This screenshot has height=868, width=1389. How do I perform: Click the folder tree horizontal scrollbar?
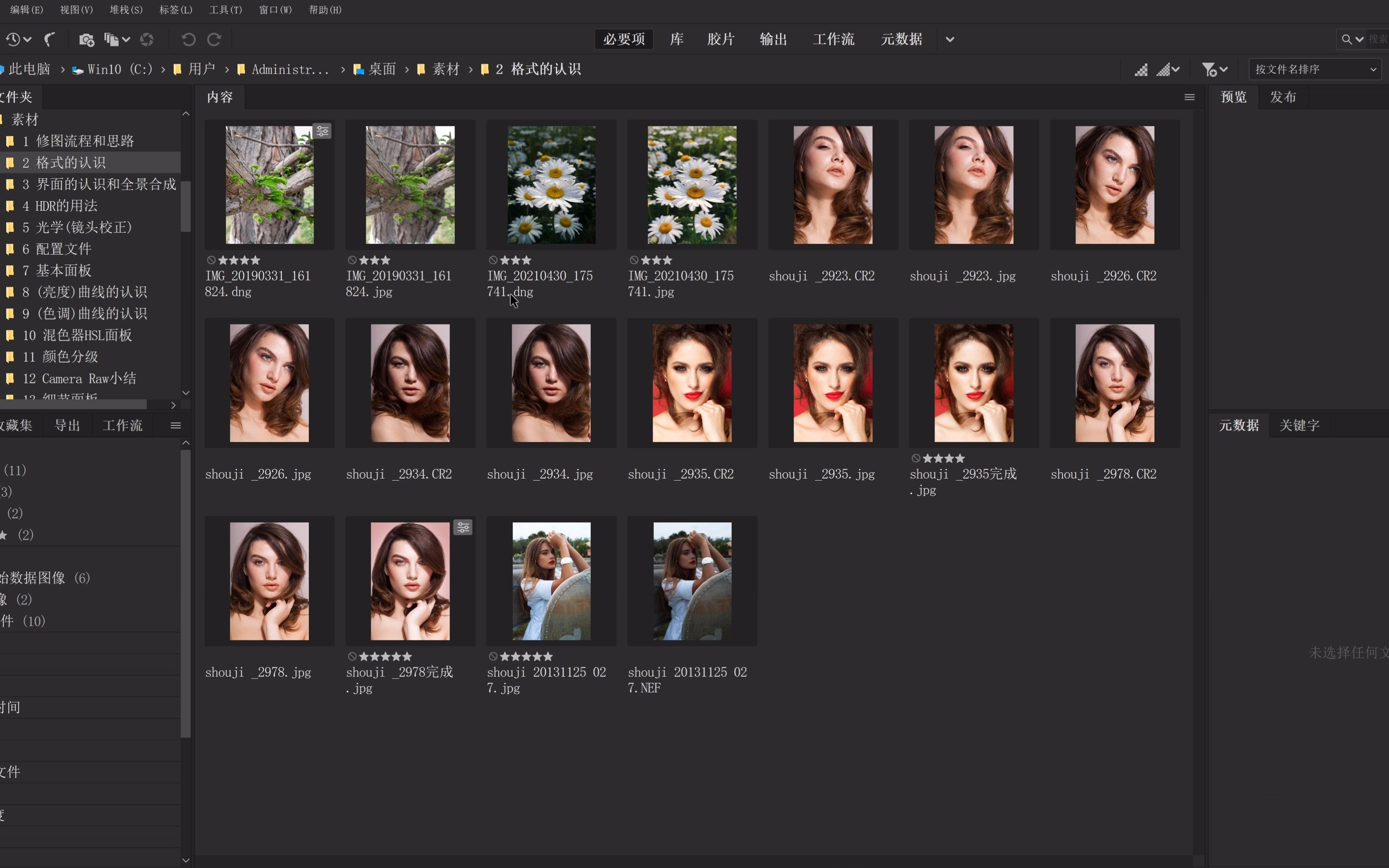click(74, 405)
